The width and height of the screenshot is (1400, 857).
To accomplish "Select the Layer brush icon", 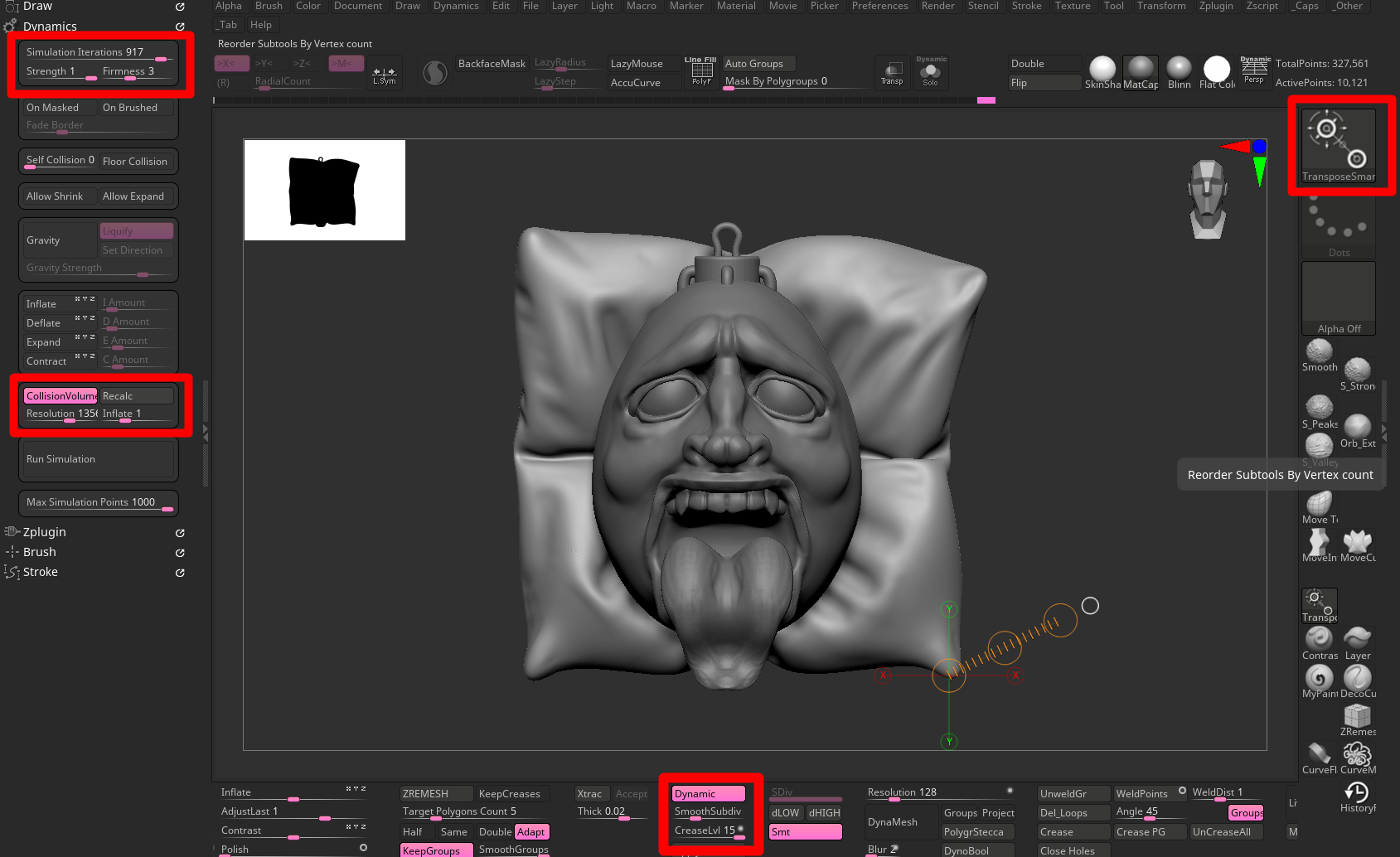I will (x=1358, y=643).
